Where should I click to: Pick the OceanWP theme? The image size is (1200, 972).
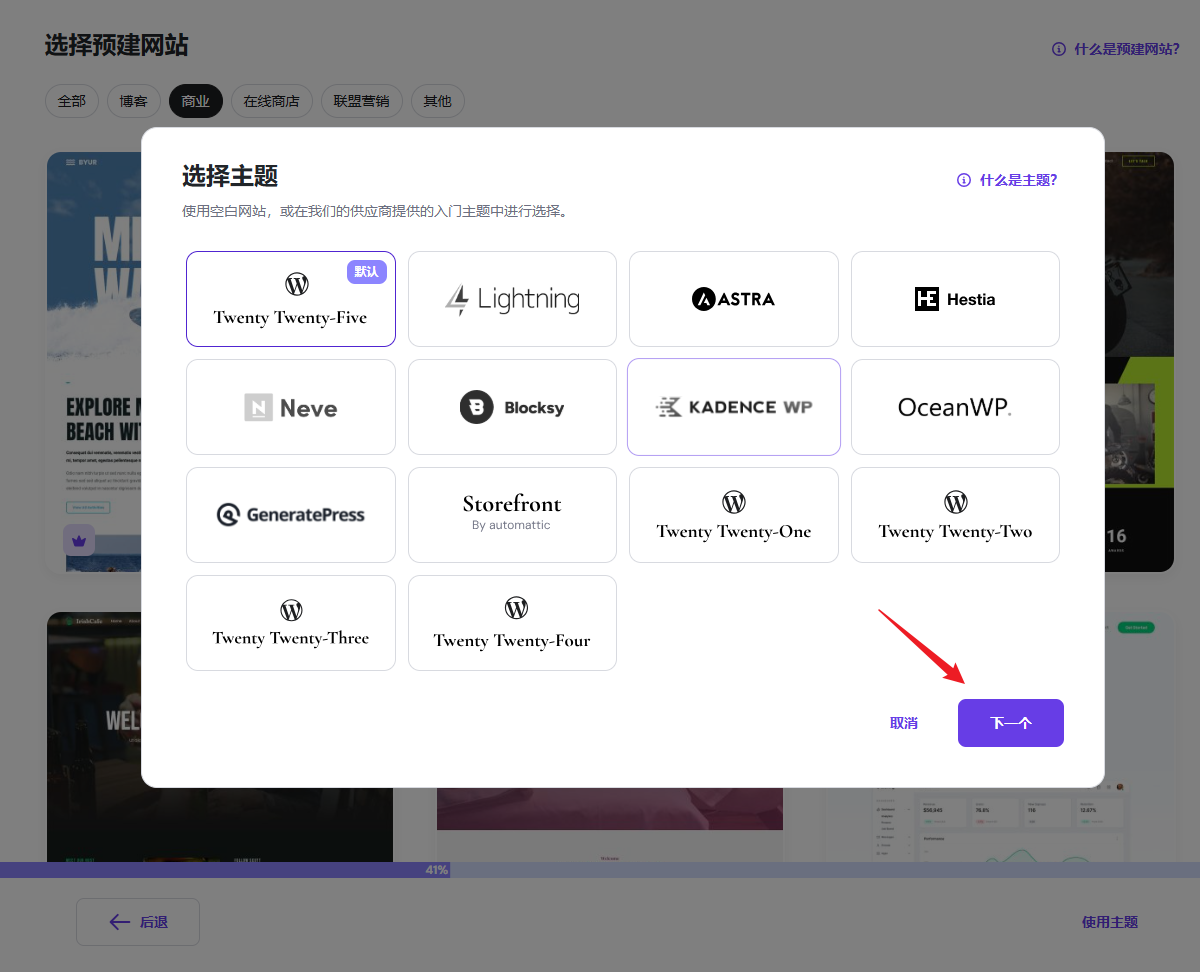[955, 407]
